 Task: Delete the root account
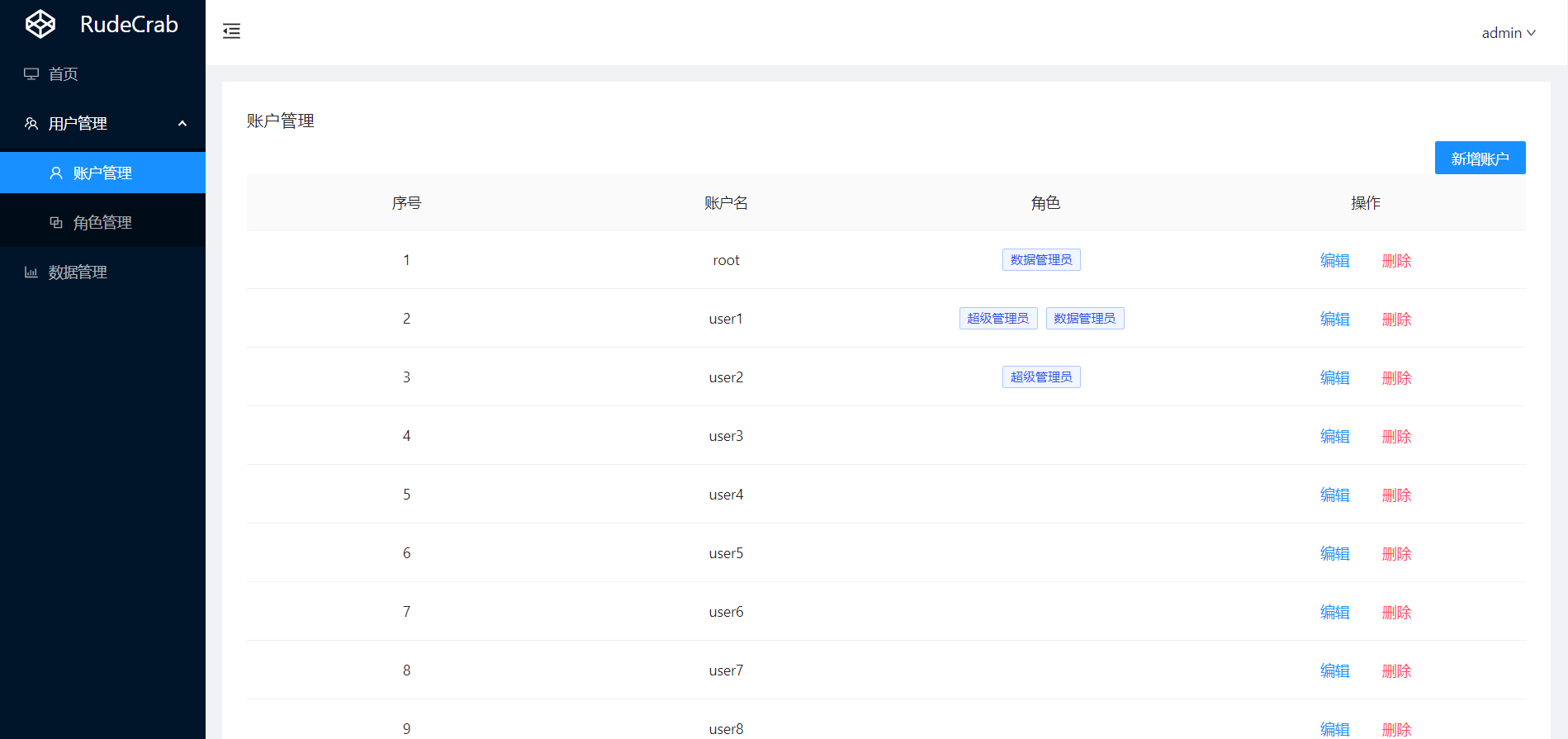pyautogui.click(x=1396, y=260)
